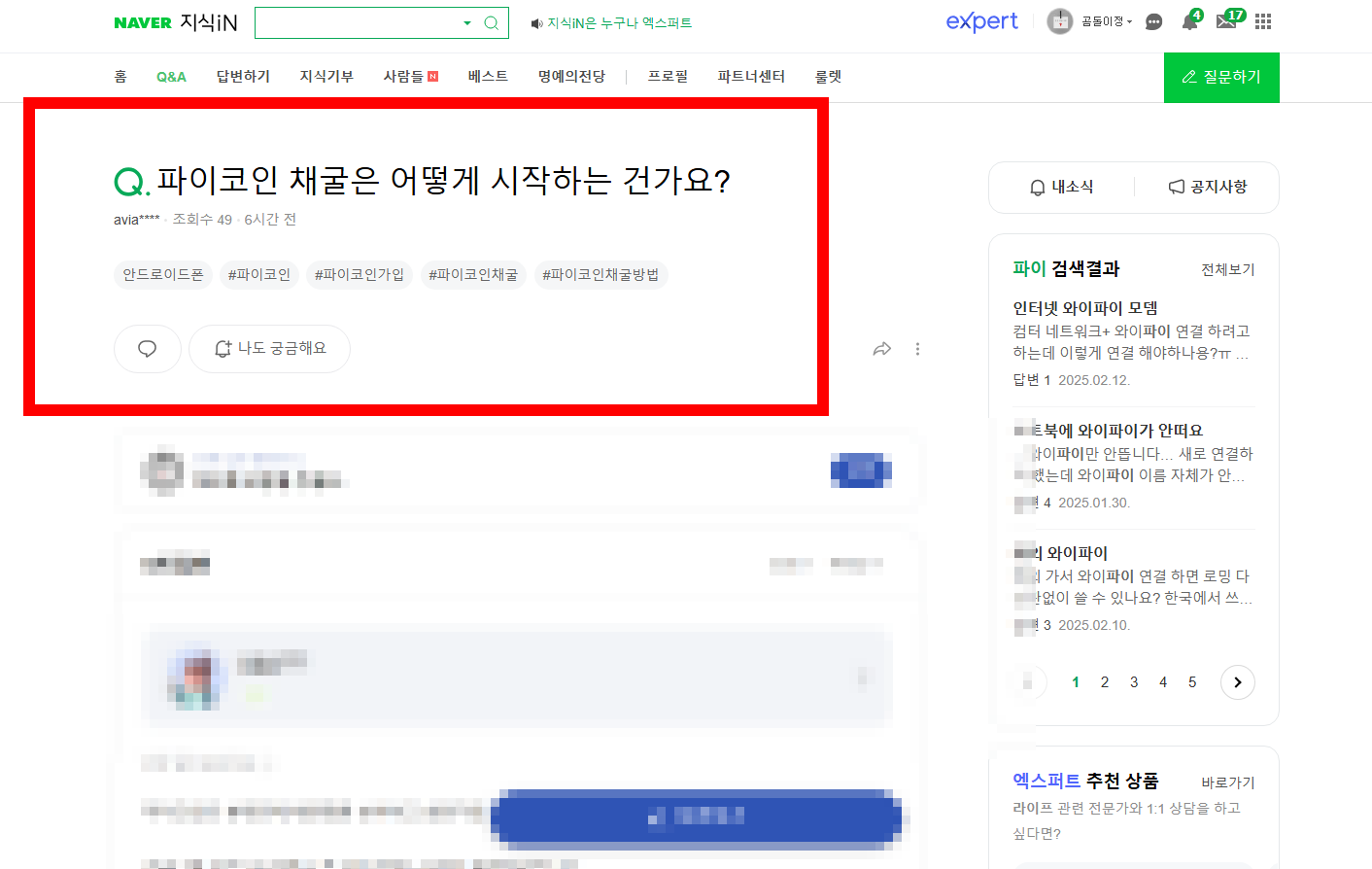Screen dimensions: 1372x869
Task: Open the 지식iN은 누구나 엑스퍼트 announcement link
Action: tap(619, 23)
